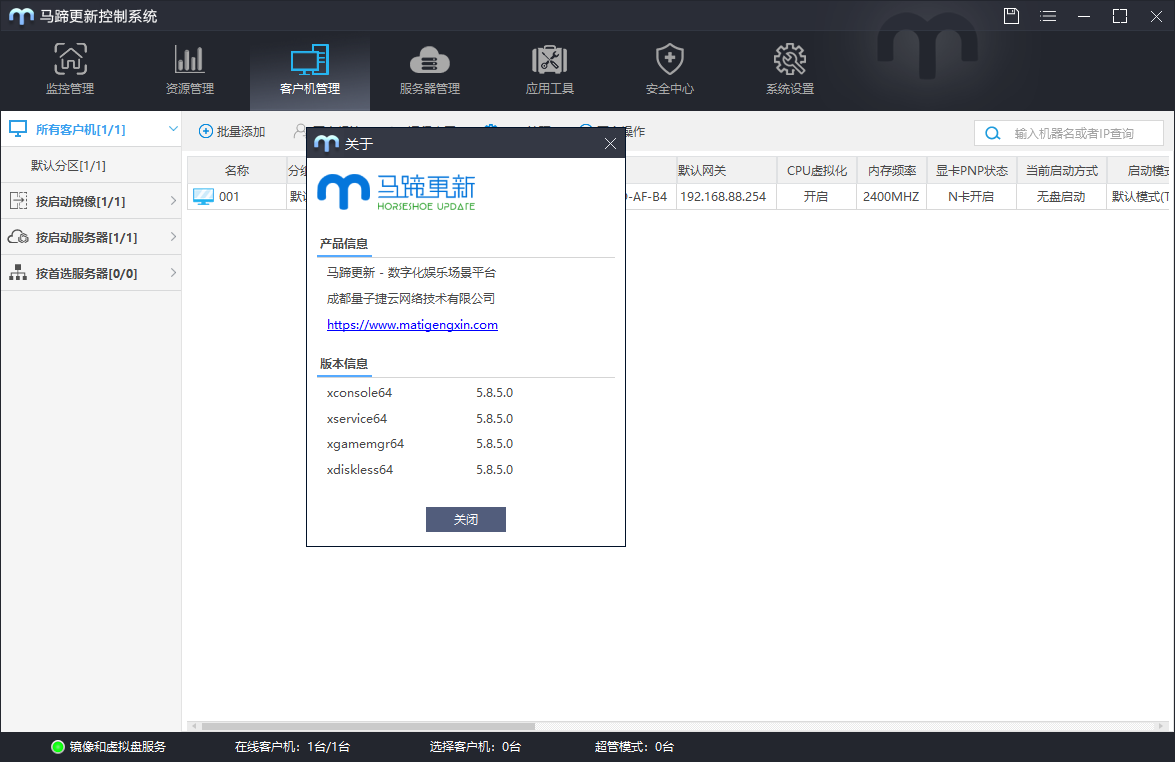Click the 开启 CPU virtualization cell
The image size is (1175, 762).
click(x=816, y=197)
